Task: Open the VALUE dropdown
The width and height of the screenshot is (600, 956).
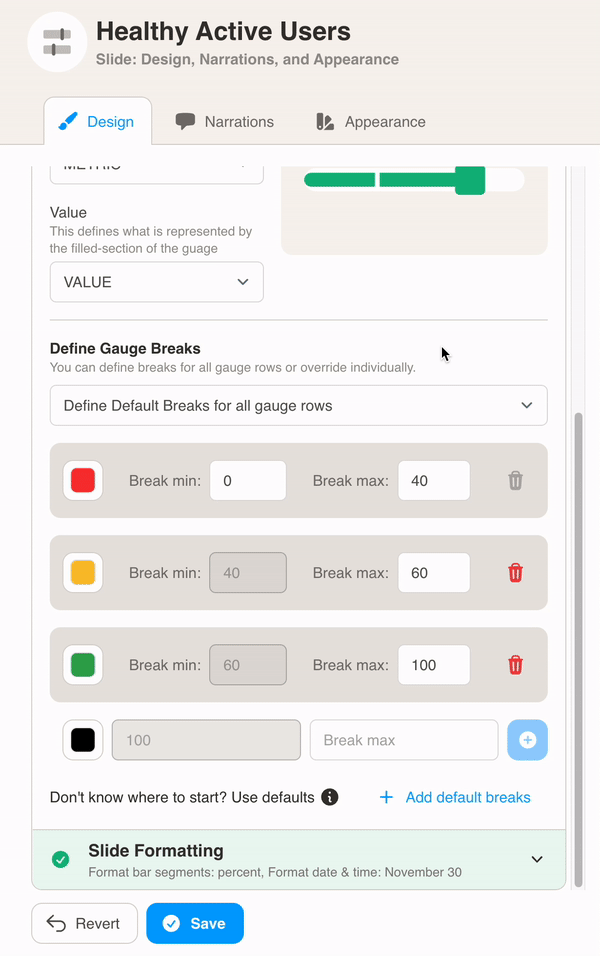Action: click(156, 282)
